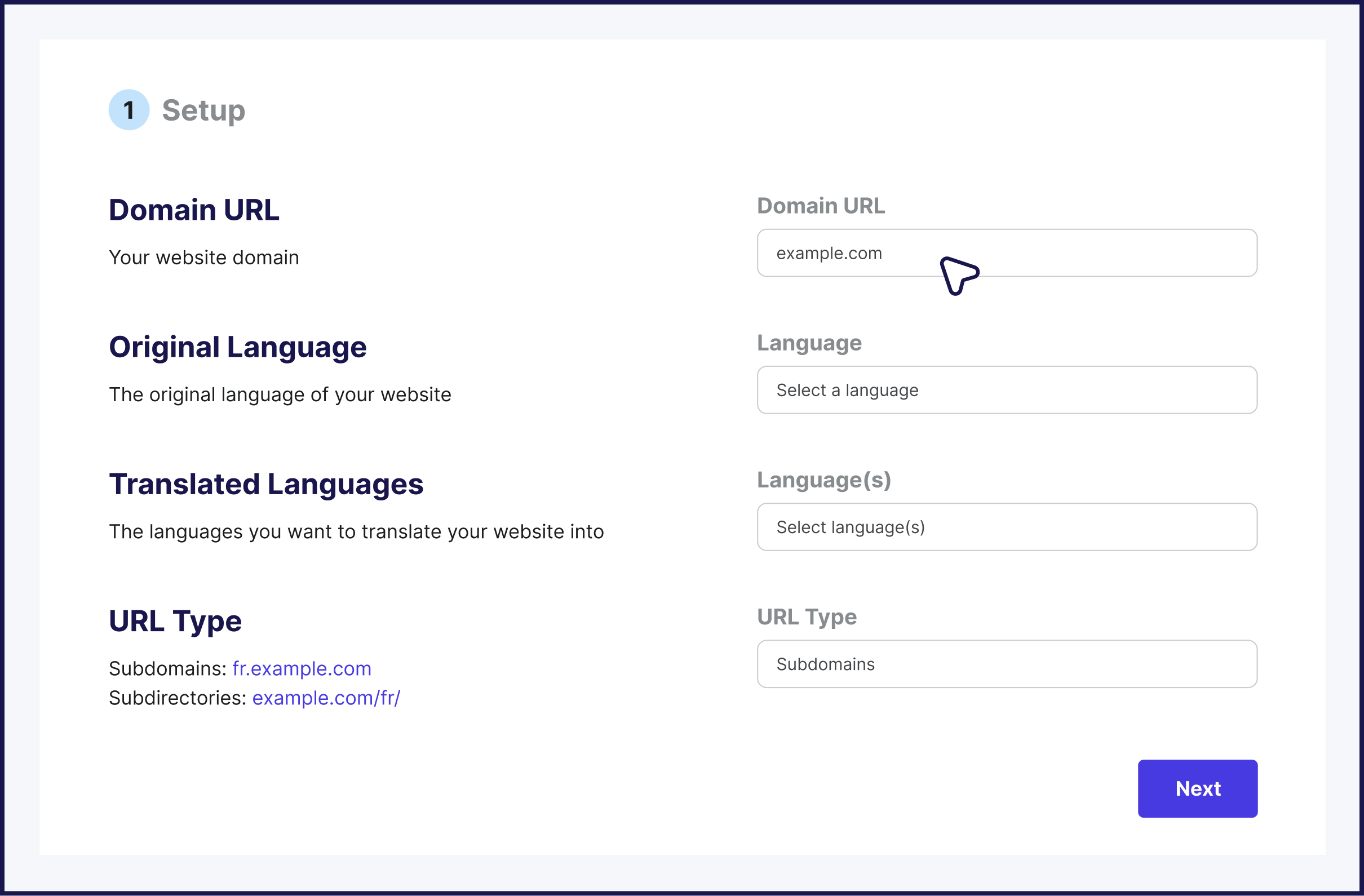Open the example.com/fr/ link
The width and height of the screenshot is (1364, 896).
click(x=326, y=698)
